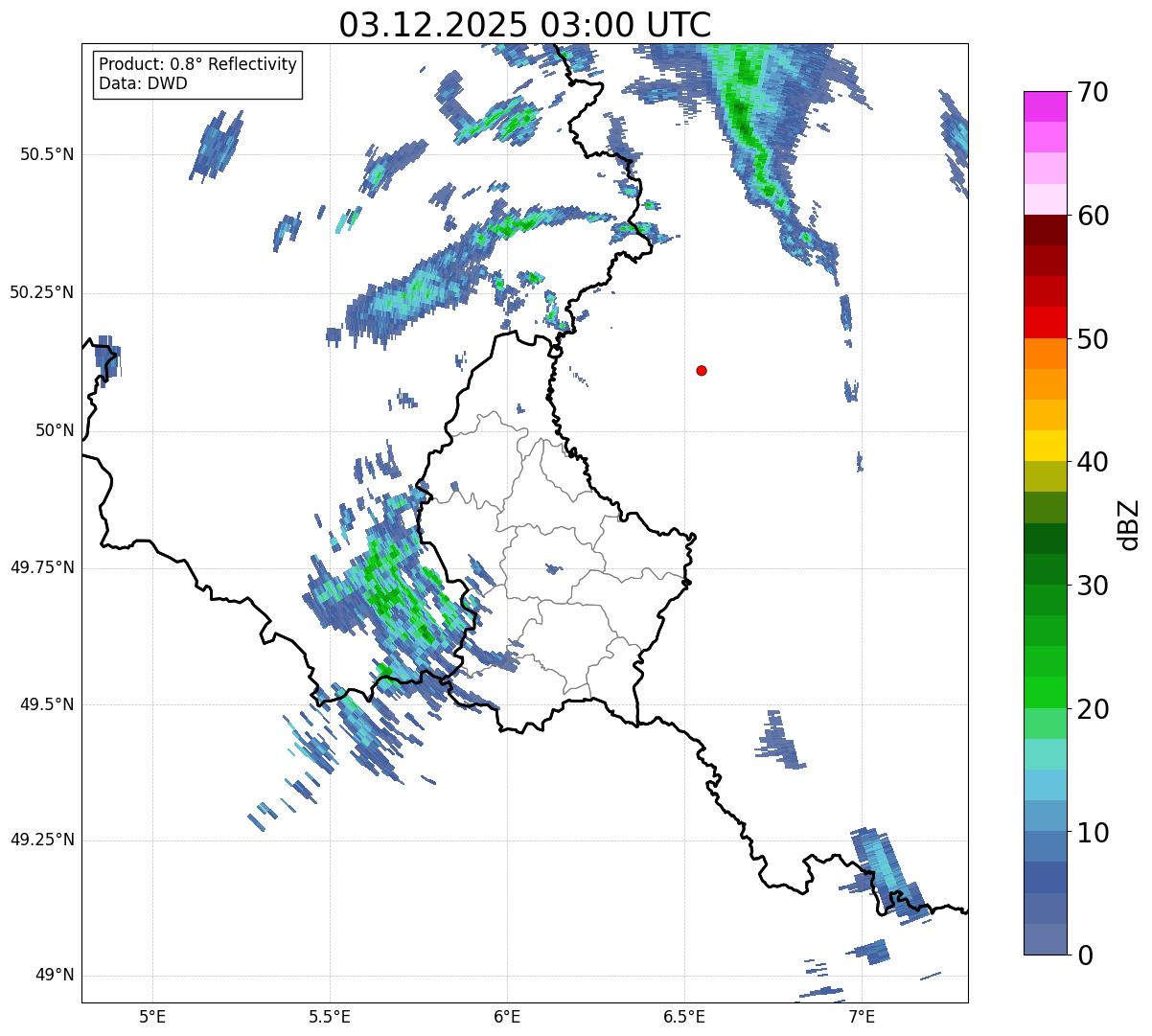
Task: Click the red location marker dot
Action: 702,370
